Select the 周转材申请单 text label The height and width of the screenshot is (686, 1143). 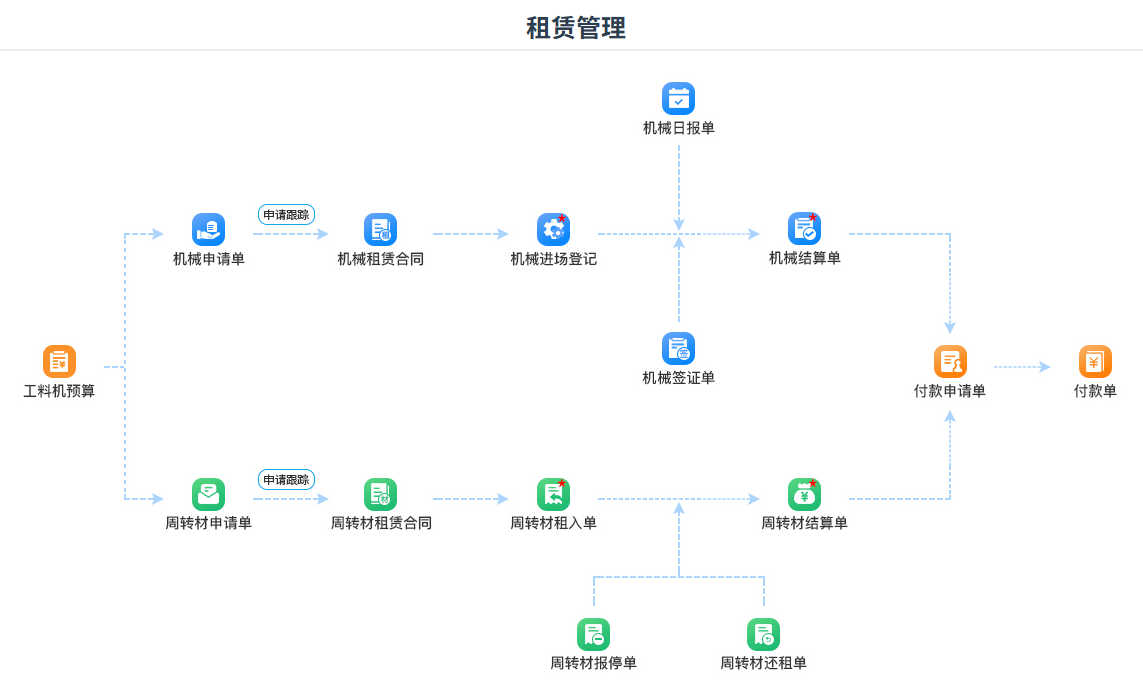point(208,523)
